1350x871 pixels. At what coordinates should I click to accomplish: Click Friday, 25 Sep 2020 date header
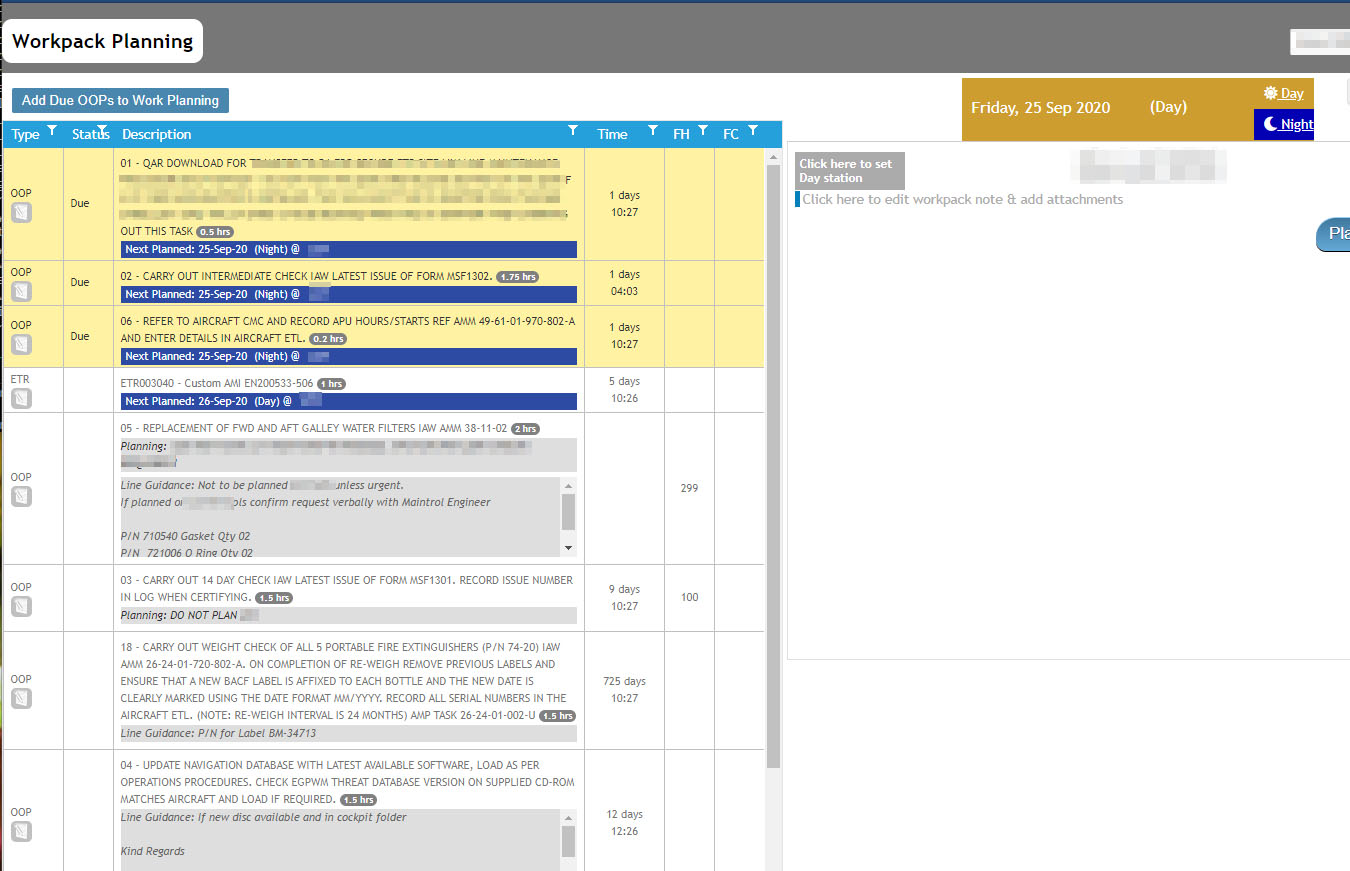(1040, 108)
